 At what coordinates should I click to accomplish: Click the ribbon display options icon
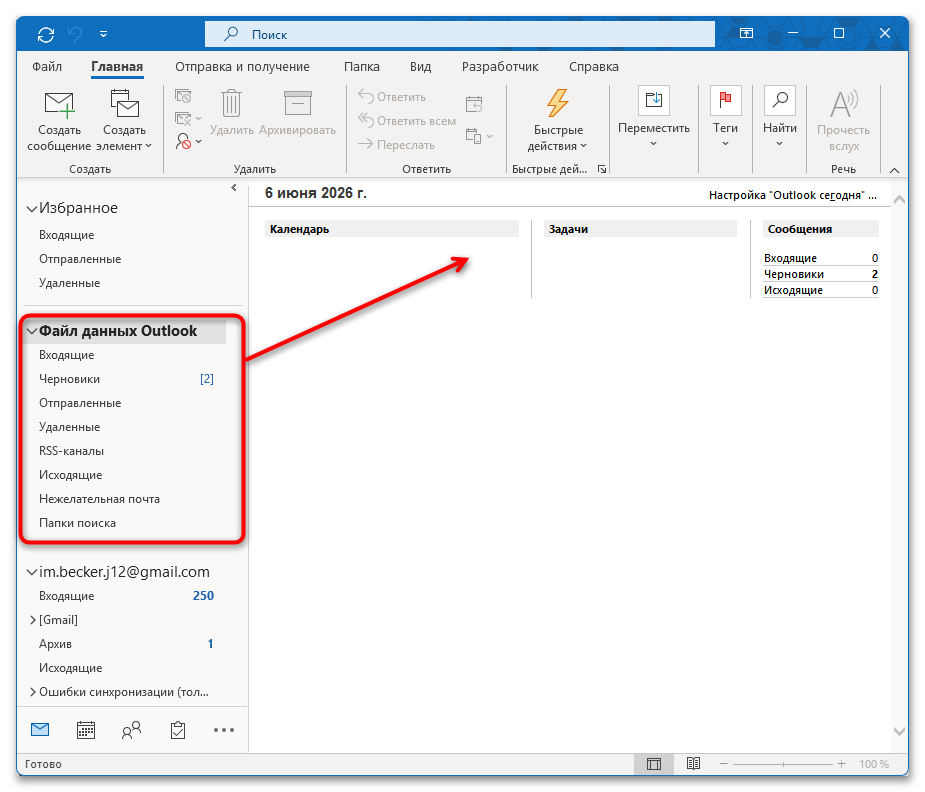click(746, 34)
